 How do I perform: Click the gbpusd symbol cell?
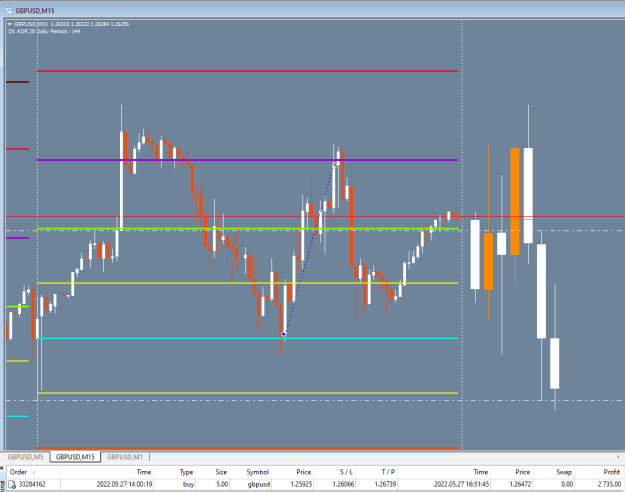coord(259,484)
